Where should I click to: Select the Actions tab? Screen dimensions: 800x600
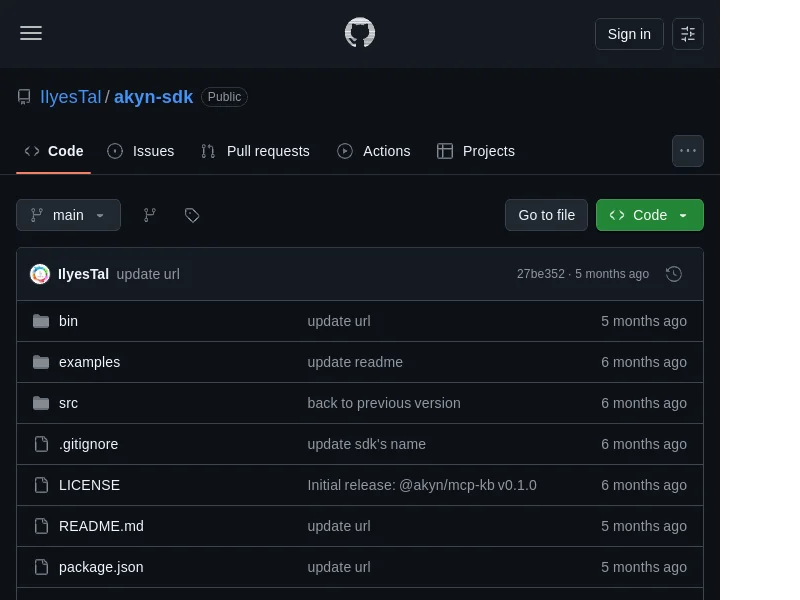pyautogui.click(x=373, y=151)
